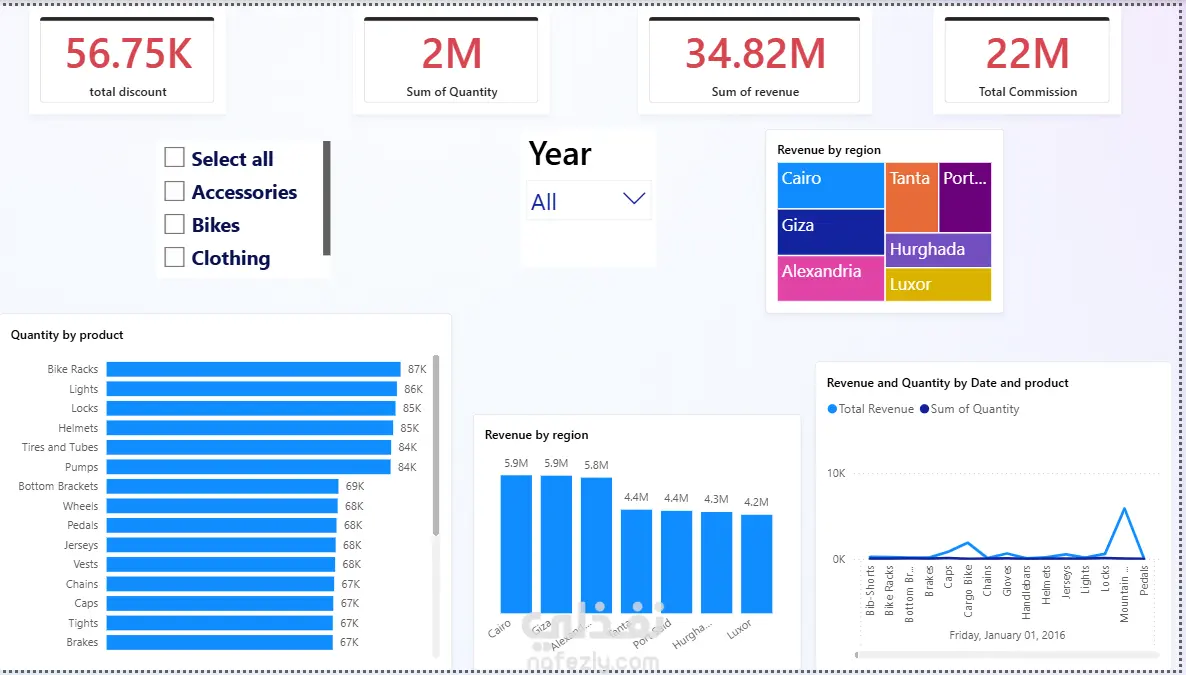Image resolution: width=1186 pixels, height=675 pixels.
Task: Open the Year dropdown showing All
Action: [588, 201]
